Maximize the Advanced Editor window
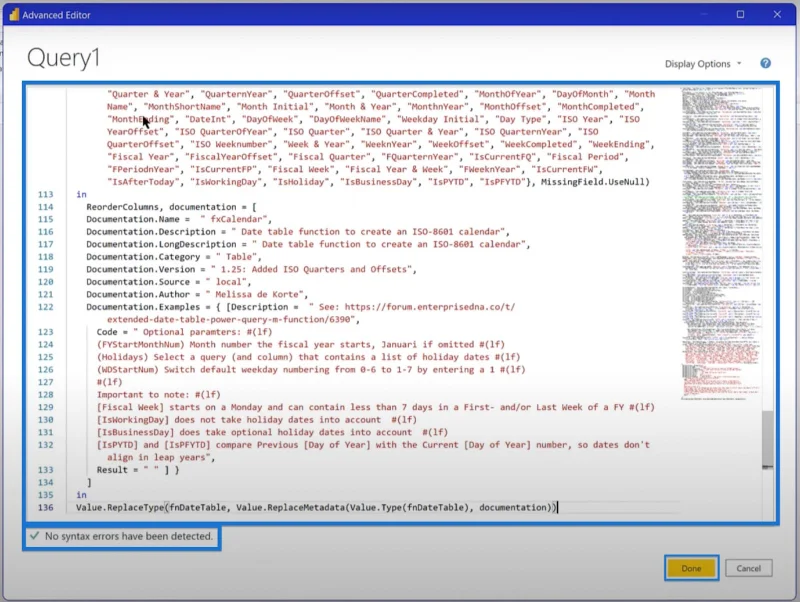 pyautogui.click(x=740, y=14)
